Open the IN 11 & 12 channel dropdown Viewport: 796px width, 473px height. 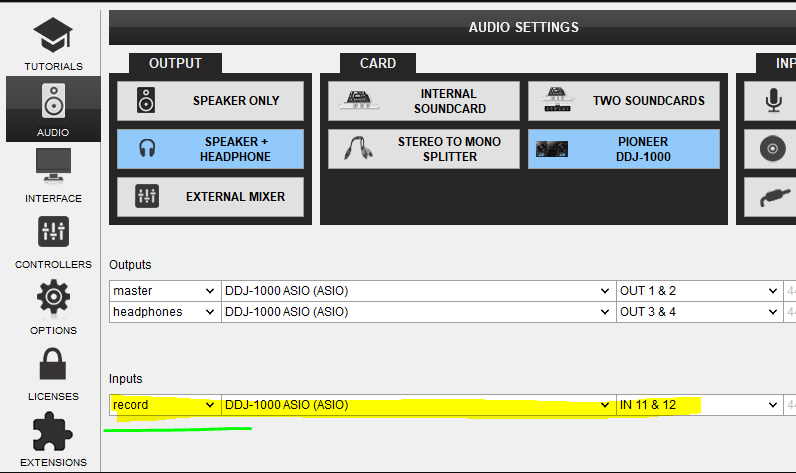tap(699, 405)
